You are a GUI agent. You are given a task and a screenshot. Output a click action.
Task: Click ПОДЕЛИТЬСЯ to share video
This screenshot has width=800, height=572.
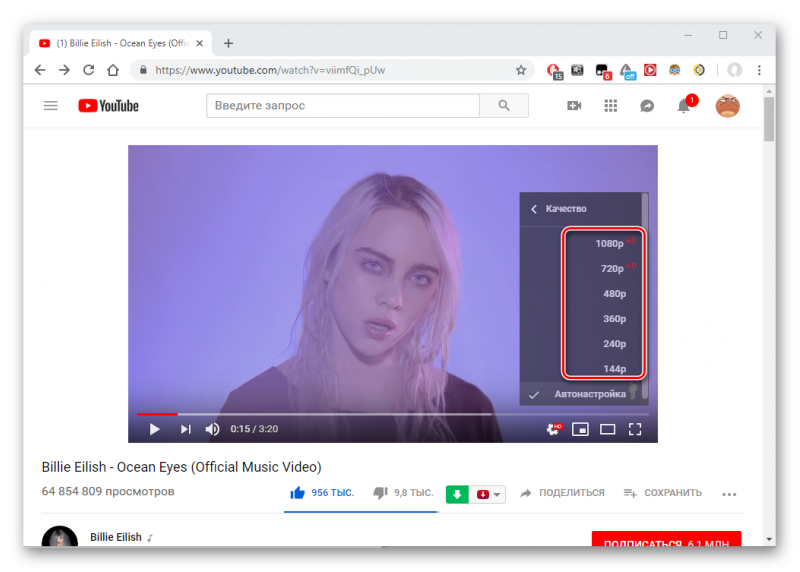(x=562, y=493)
